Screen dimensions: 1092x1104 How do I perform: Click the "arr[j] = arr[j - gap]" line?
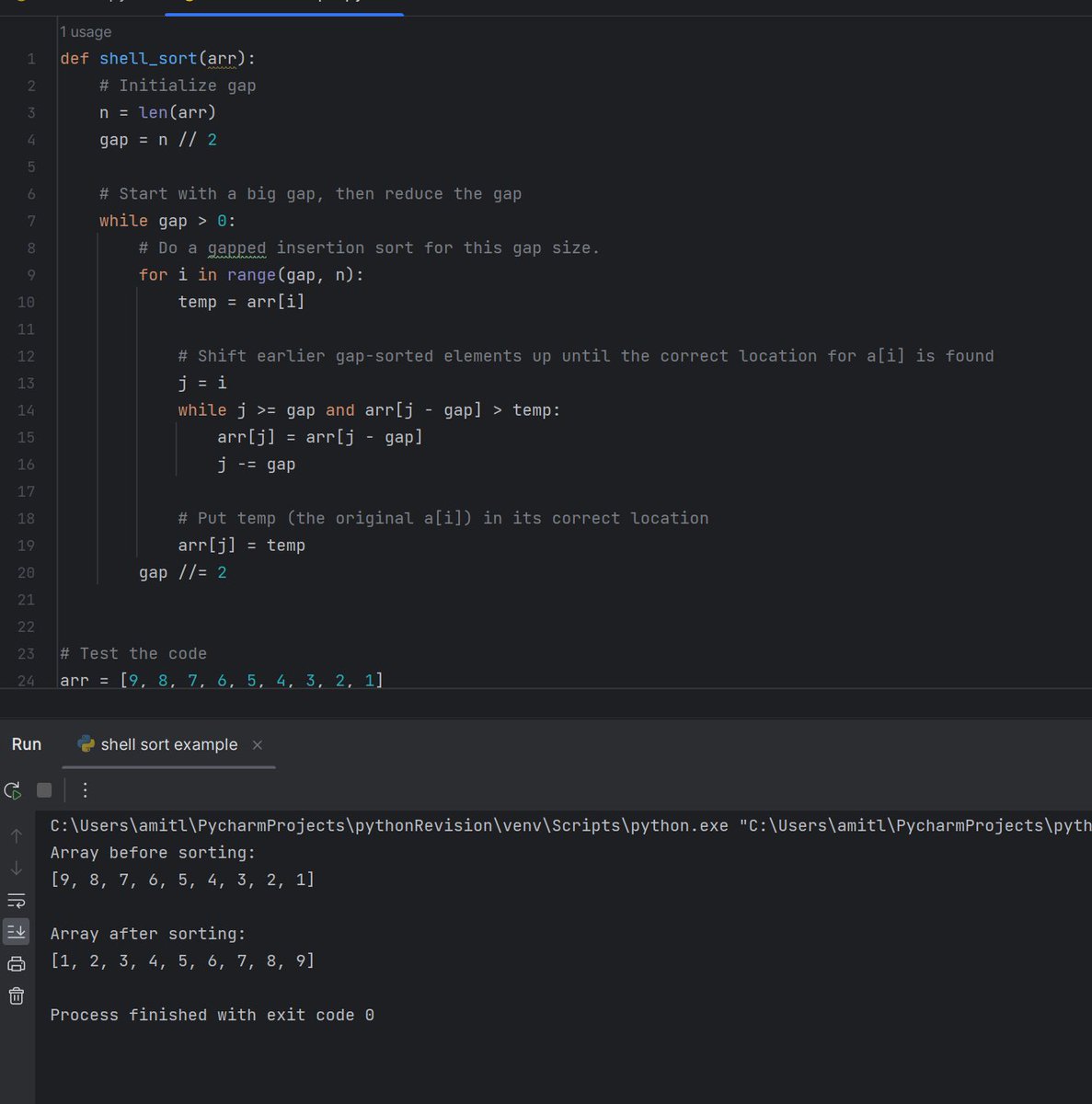(320, 437)
